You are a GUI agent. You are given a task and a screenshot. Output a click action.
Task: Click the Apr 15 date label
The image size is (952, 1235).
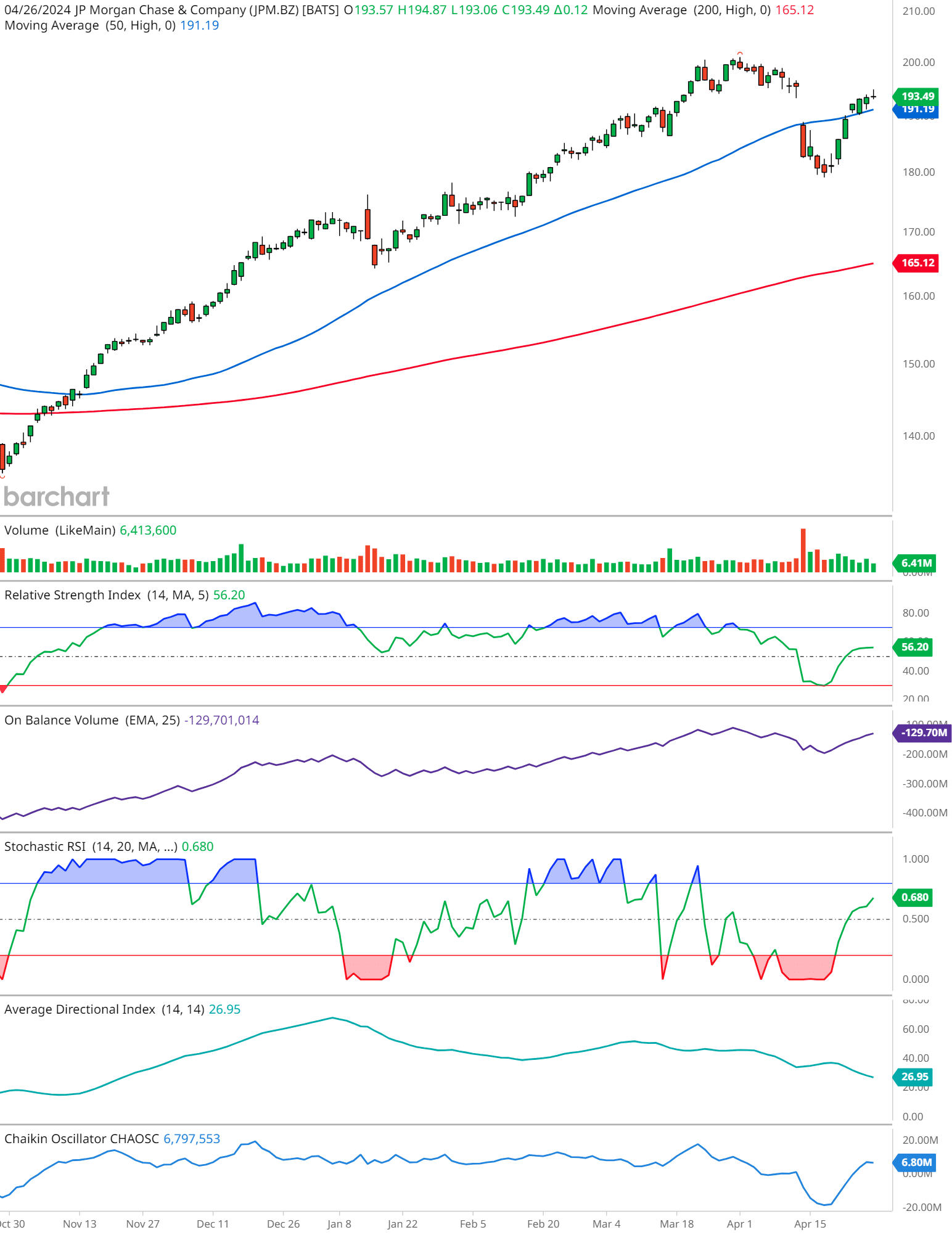[810, 1224]
